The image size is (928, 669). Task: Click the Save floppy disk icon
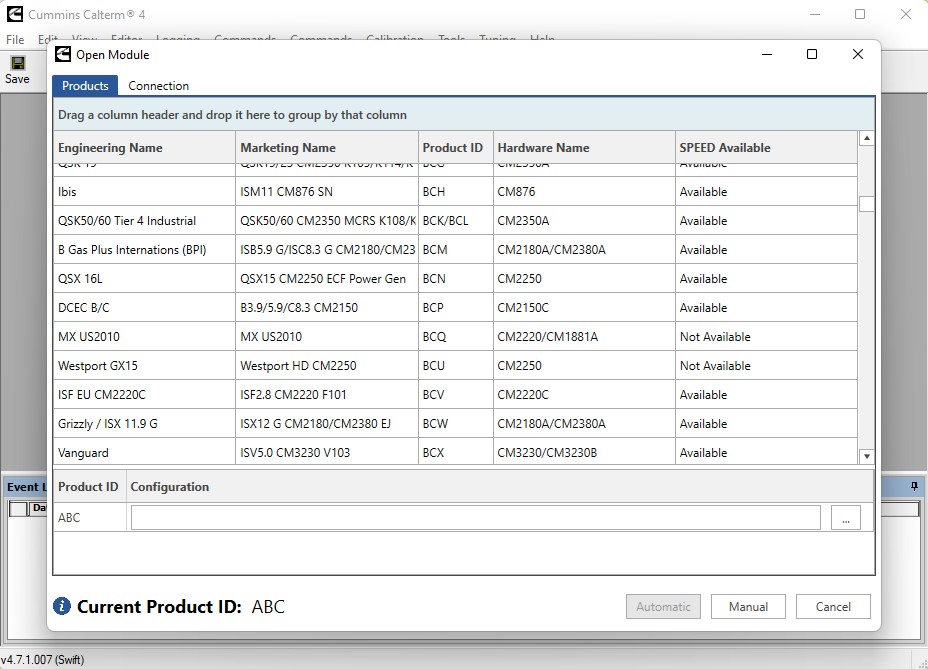click(18, 63)
